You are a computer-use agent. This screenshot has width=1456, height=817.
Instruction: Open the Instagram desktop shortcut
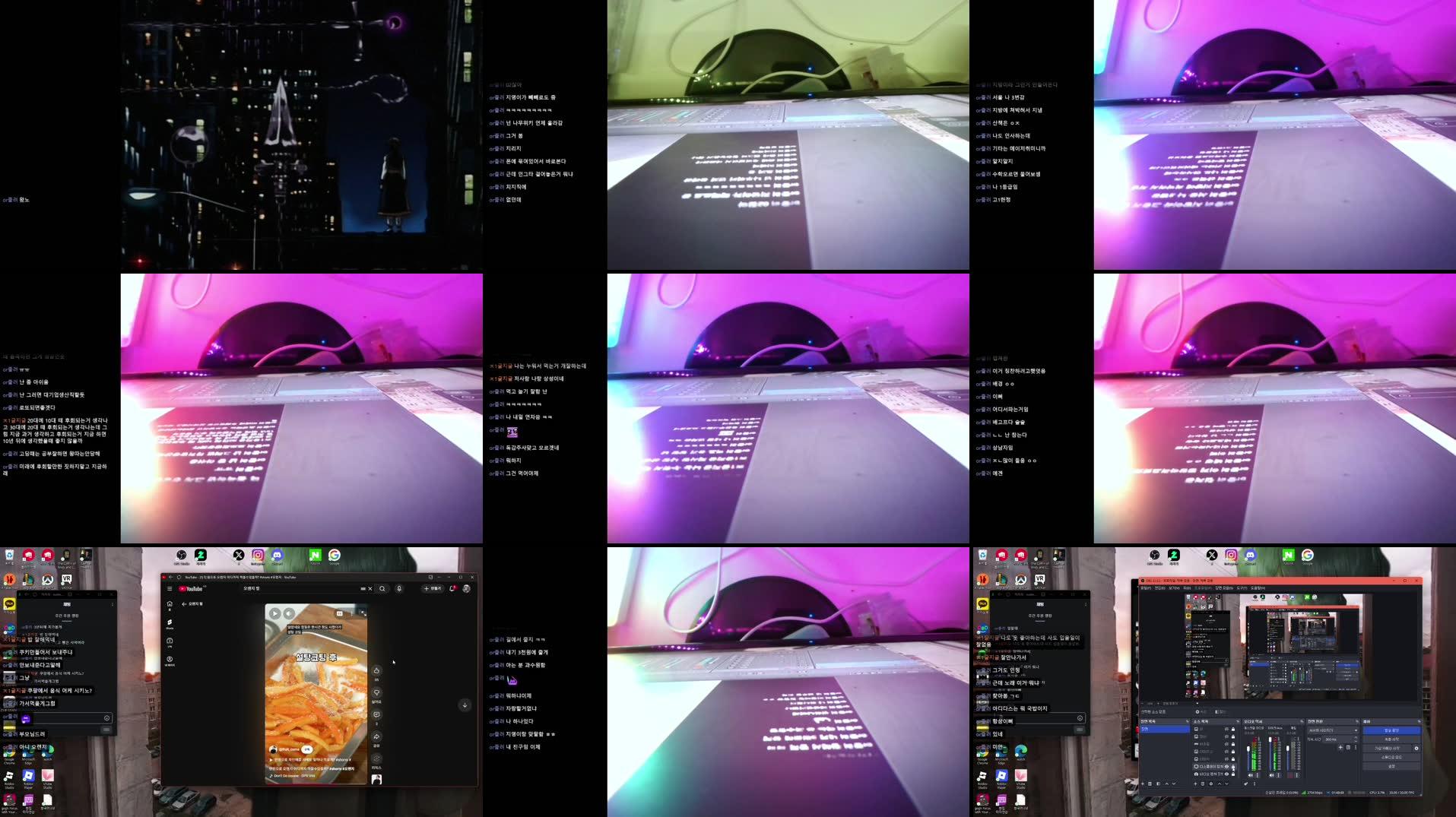coord(259,556)
